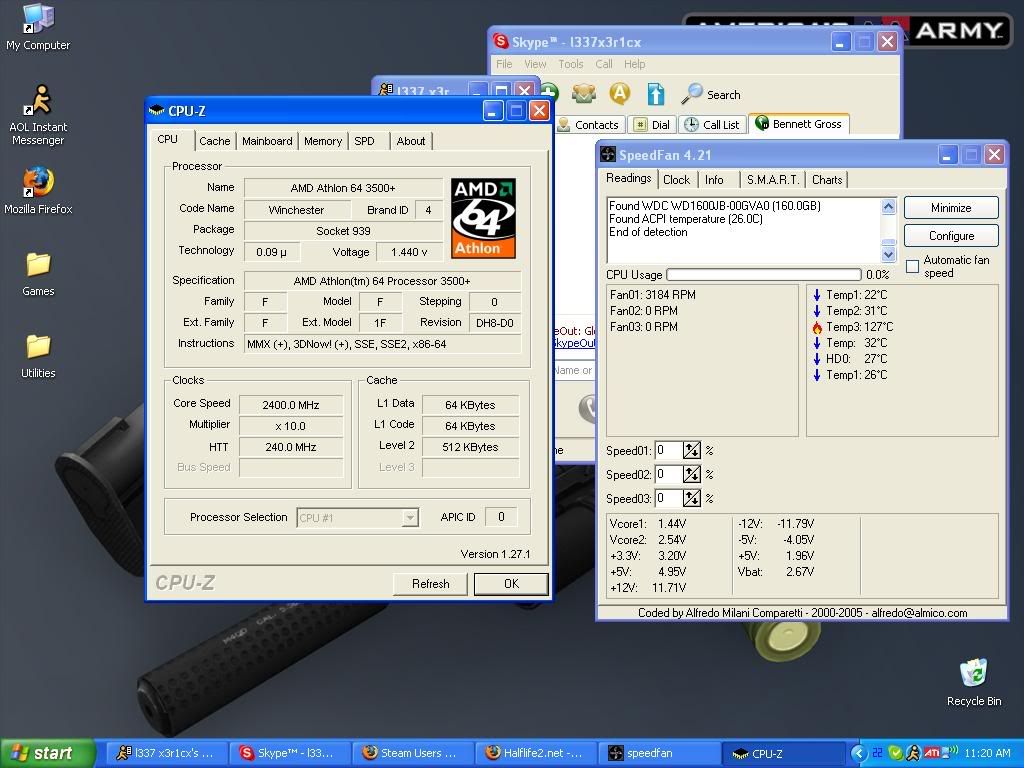Switch to SpeedFan Clock tab
This screenshot has width=1024, height=768.
coord(676,180)
